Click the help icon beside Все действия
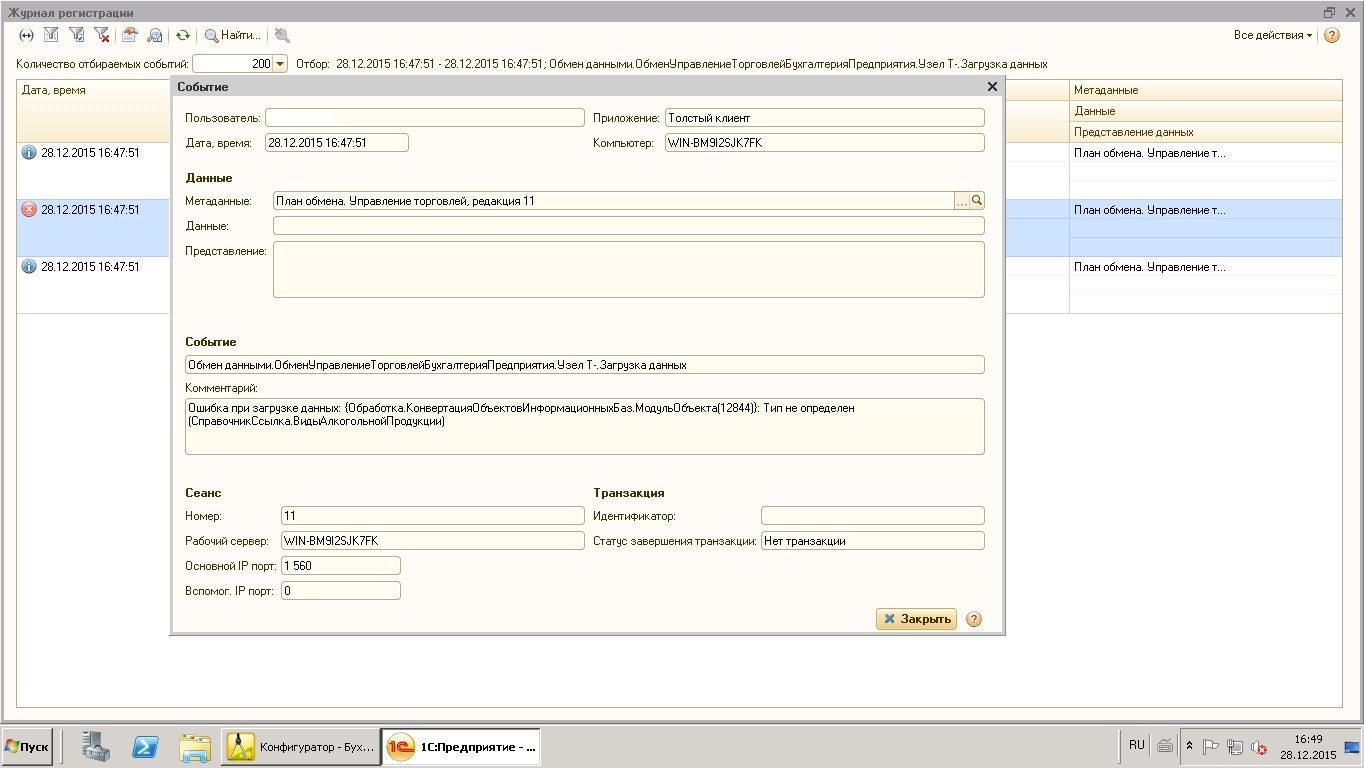This screenshot has width=1364, height=768. pyautogui.click(x=1331, y=35)
